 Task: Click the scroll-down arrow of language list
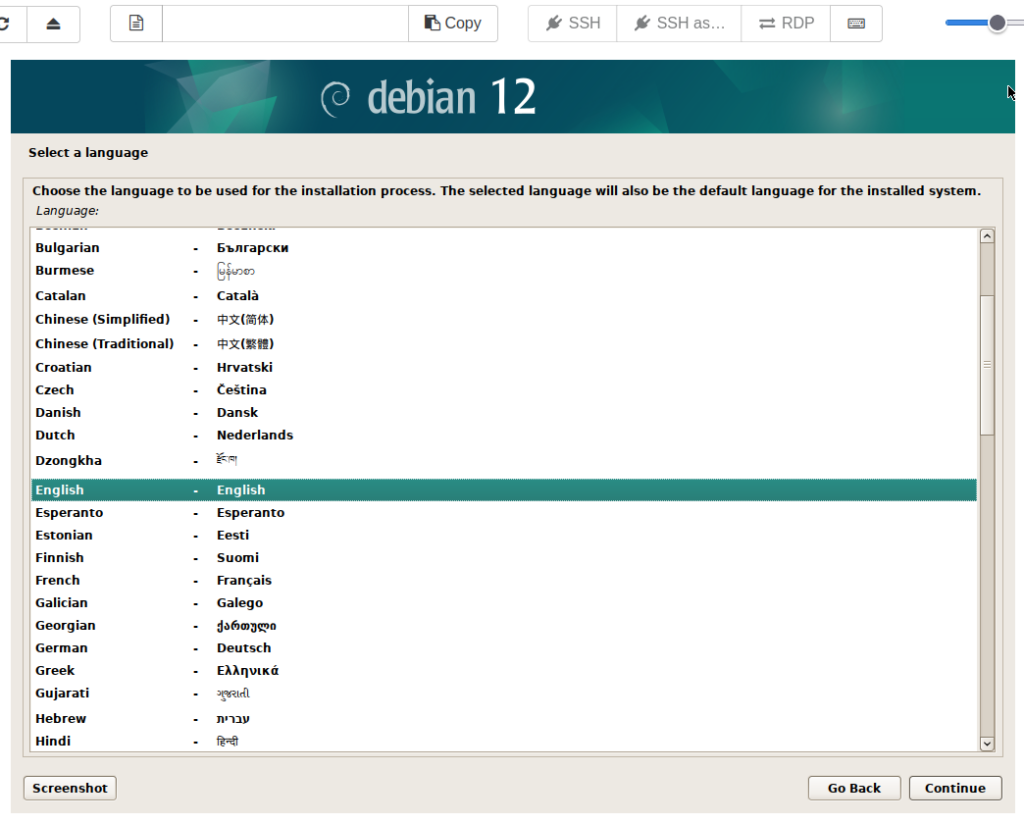(x=987, y=743)
